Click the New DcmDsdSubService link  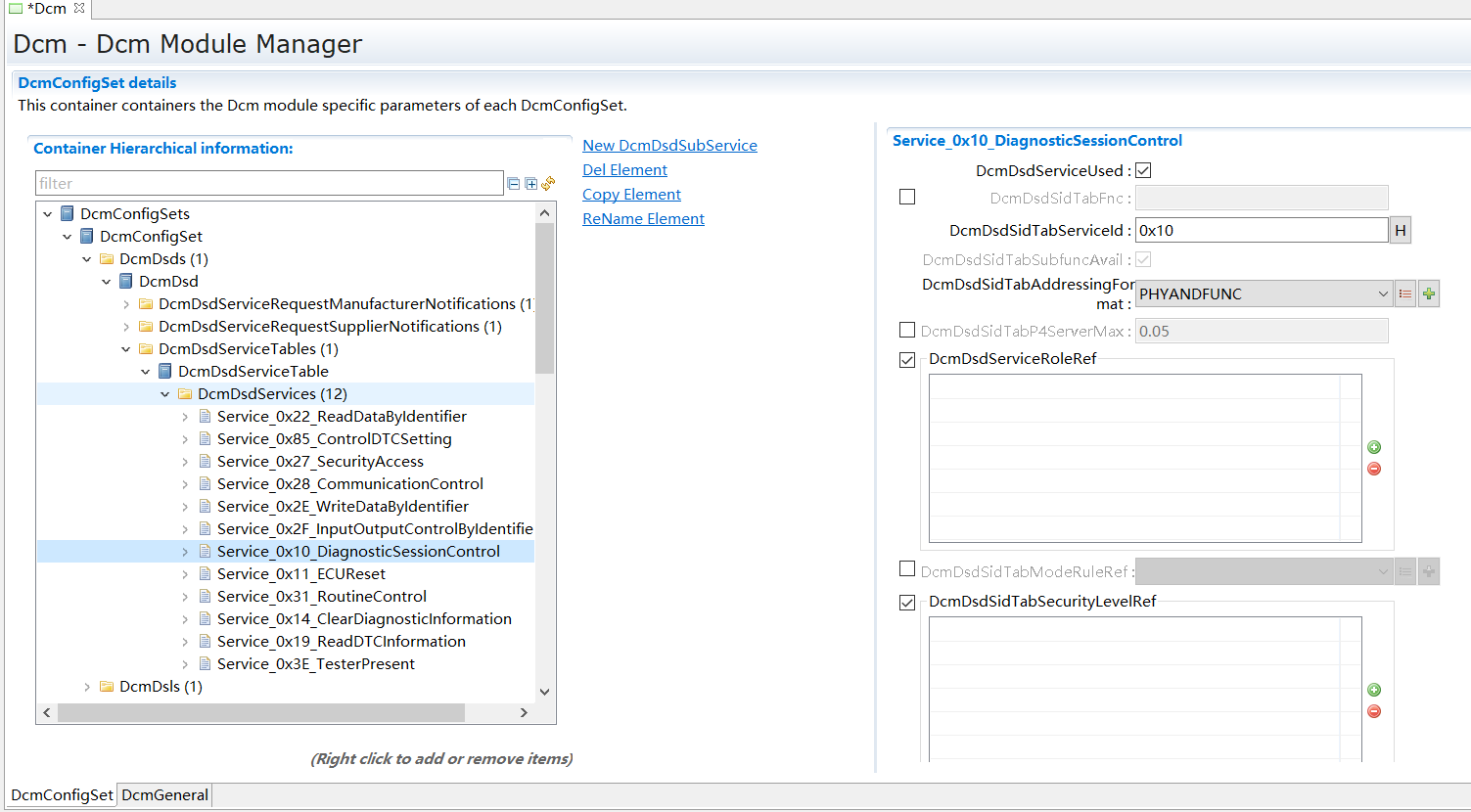coord(669,146)
